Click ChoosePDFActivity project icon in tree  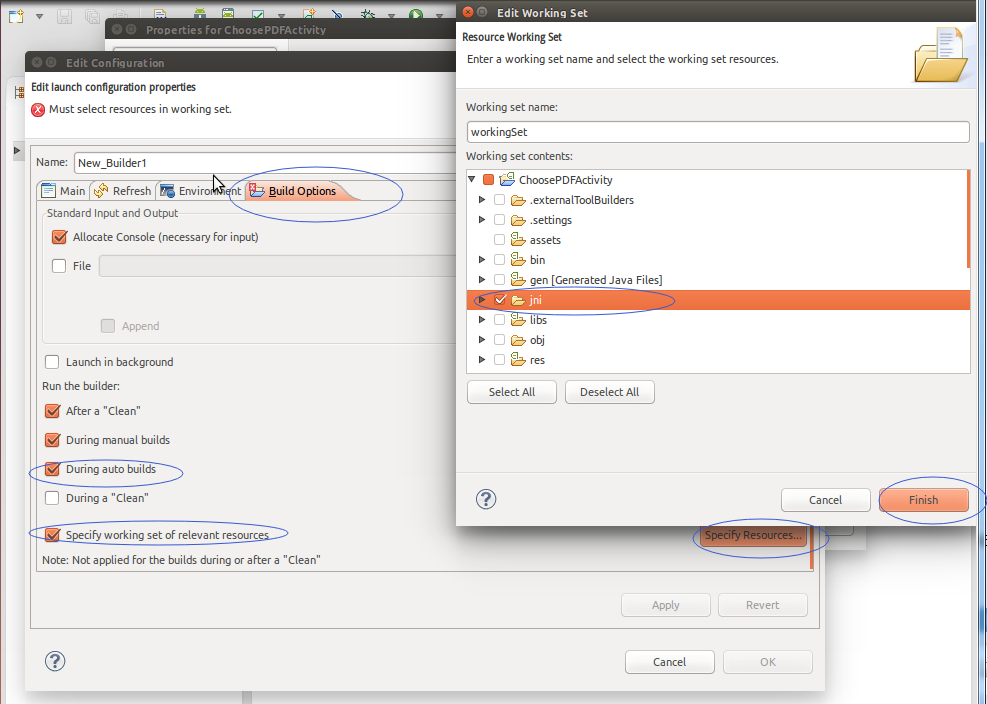coord(507,179)
